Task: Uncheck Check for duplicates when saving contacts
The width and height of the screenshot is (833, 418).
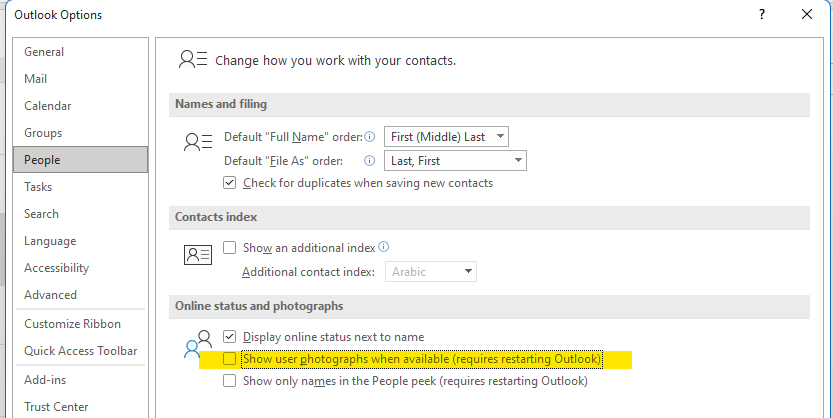Action: coord(230,183)
